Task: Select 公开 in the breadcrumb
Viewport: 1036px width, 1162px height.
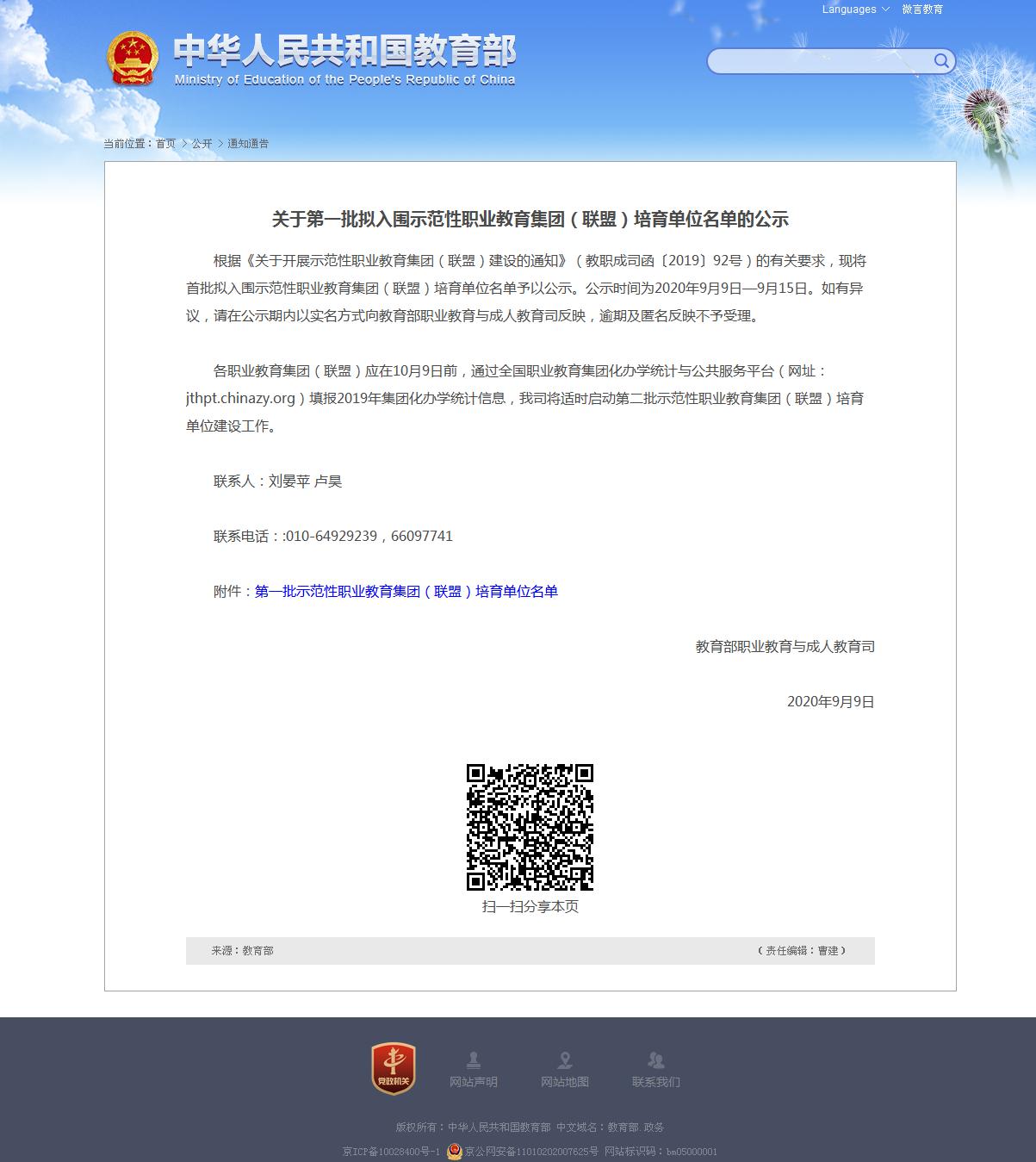Action: [x=202, y=144]
